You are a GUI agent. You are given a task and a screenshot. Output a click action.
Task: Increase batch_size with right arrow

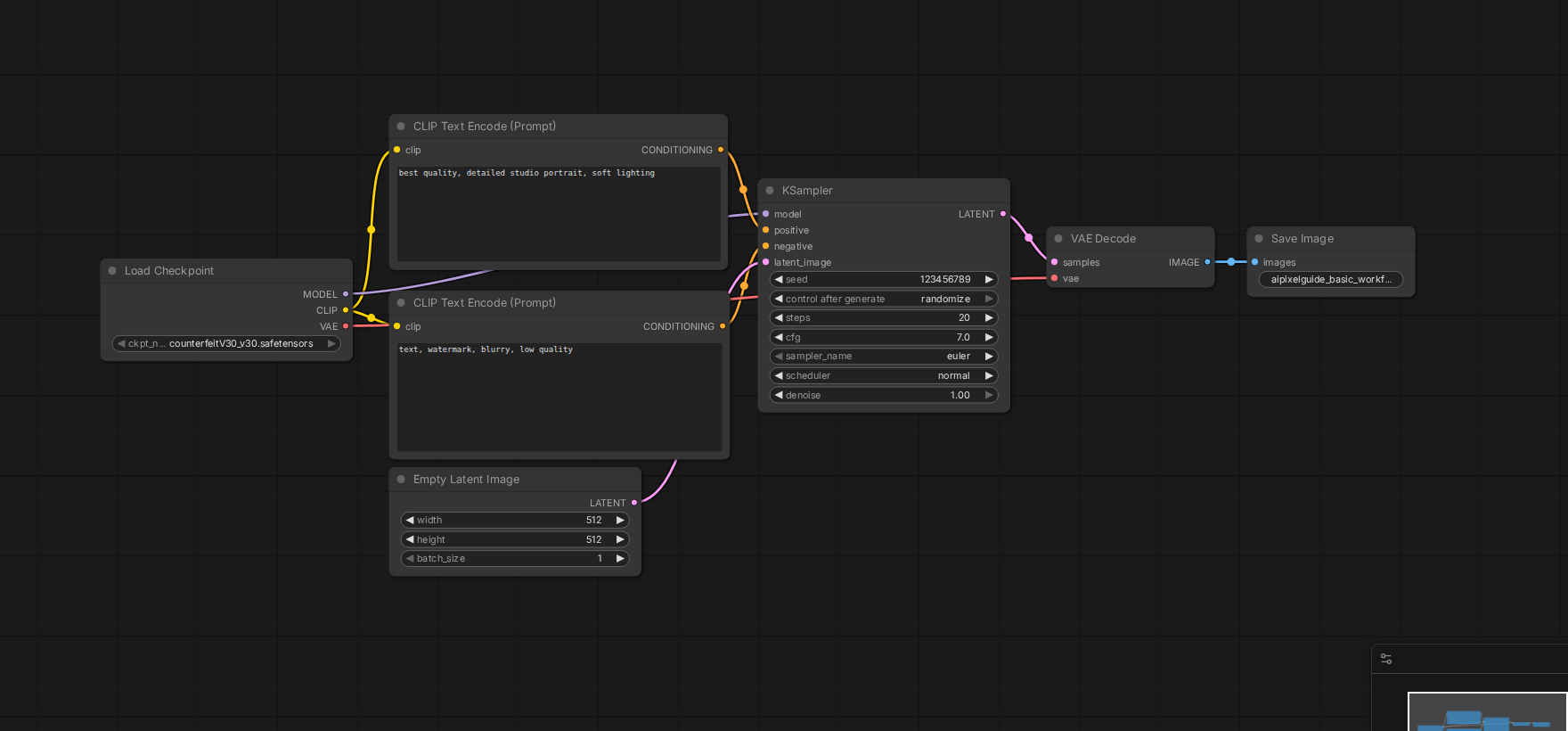point(620,558)
